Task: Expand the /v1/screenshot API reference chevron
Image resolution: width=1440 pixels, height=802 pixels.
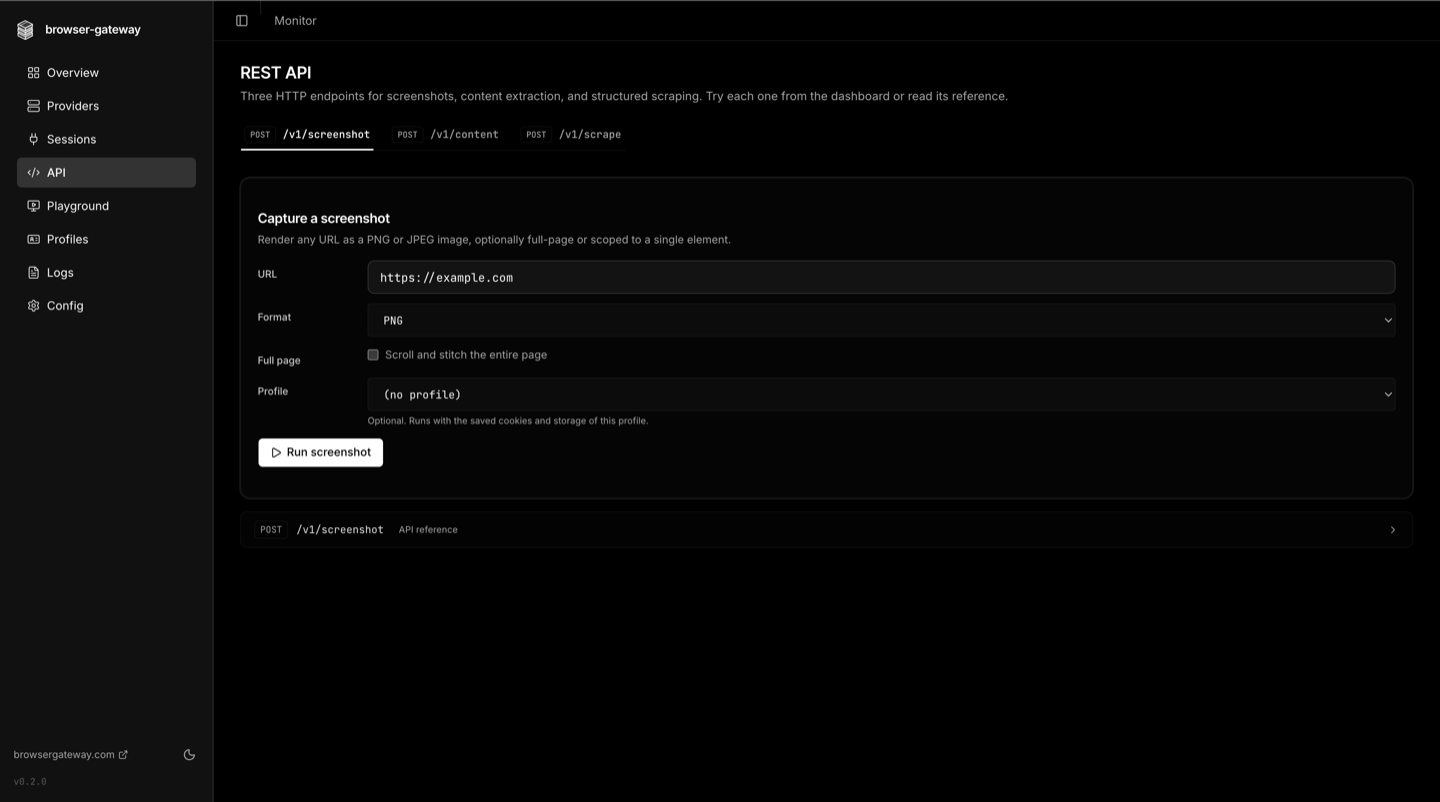Action: point(1392,530)
